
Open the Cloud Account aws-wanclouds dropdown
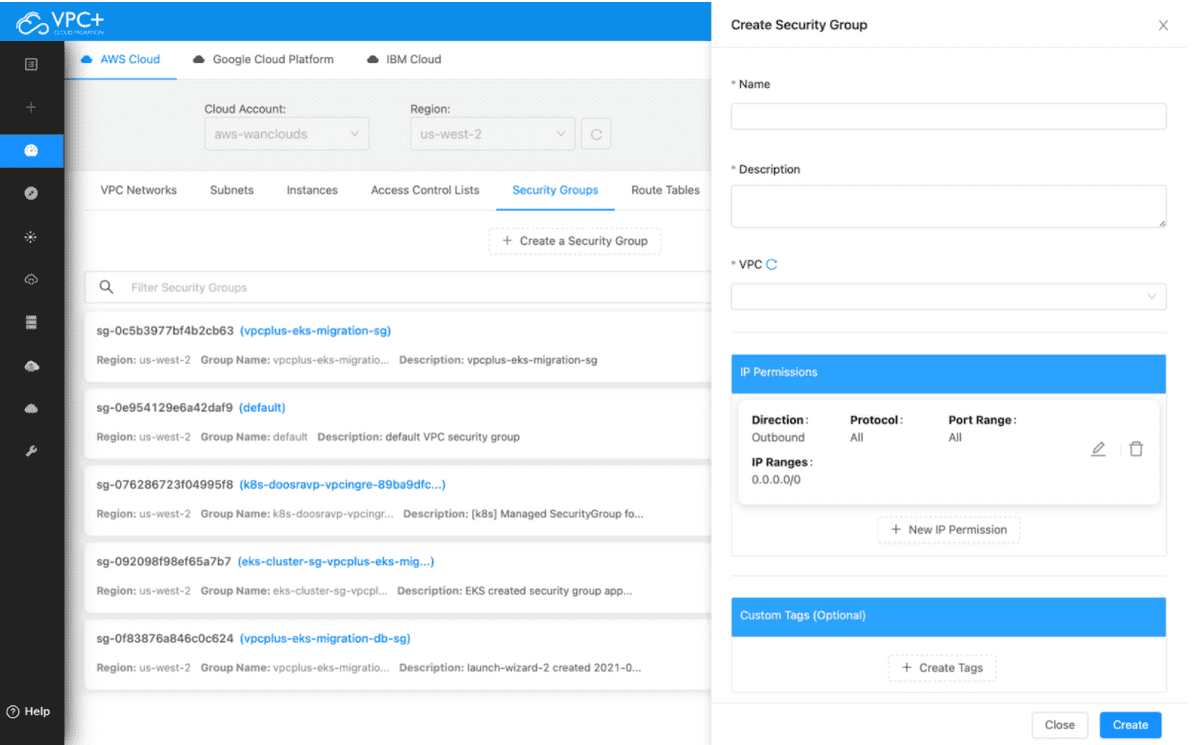(x=286, y=134)
